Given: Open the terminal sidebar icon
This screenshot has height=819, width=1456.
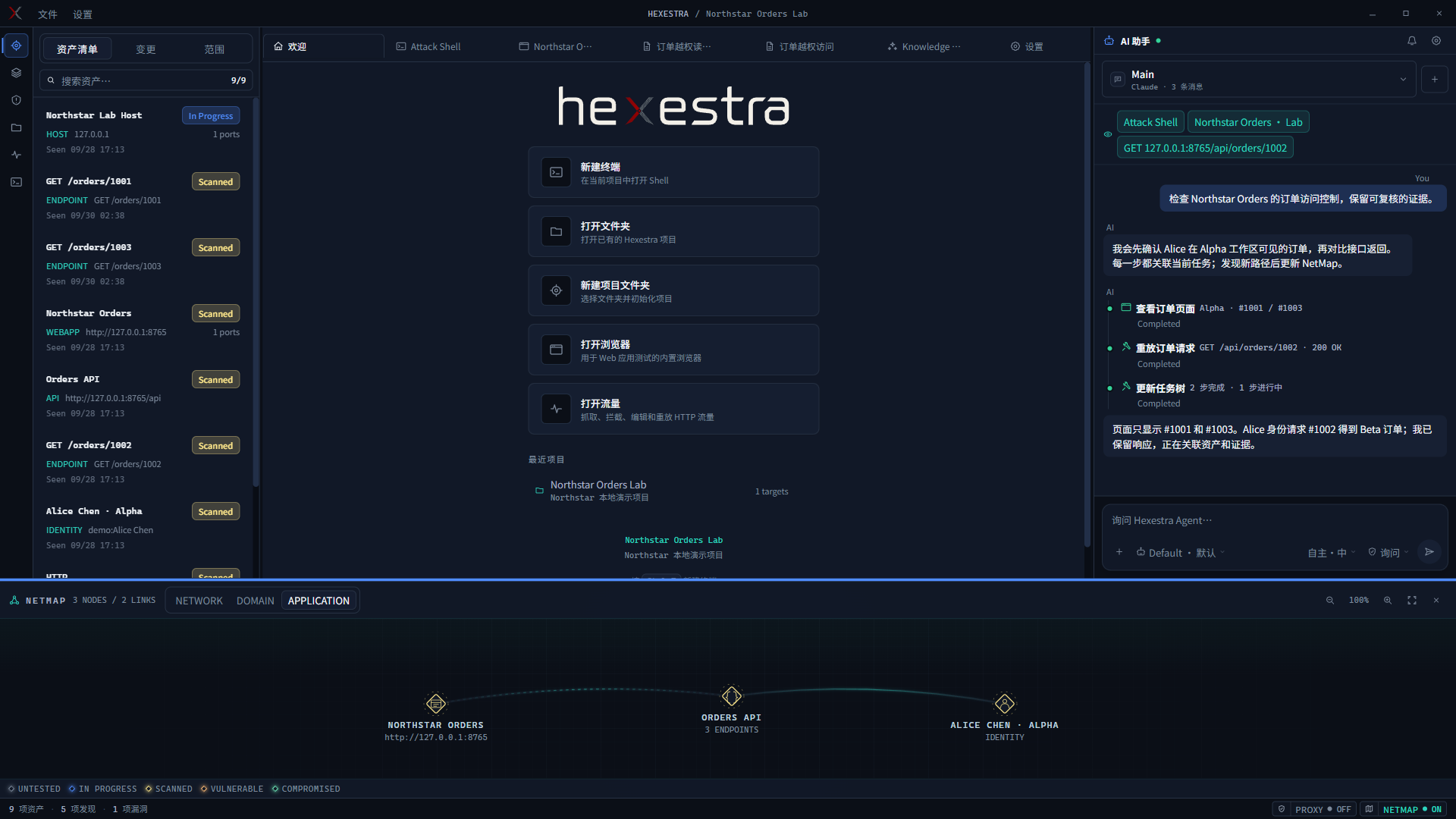Looking at the screenshot, I should point(16,182).
